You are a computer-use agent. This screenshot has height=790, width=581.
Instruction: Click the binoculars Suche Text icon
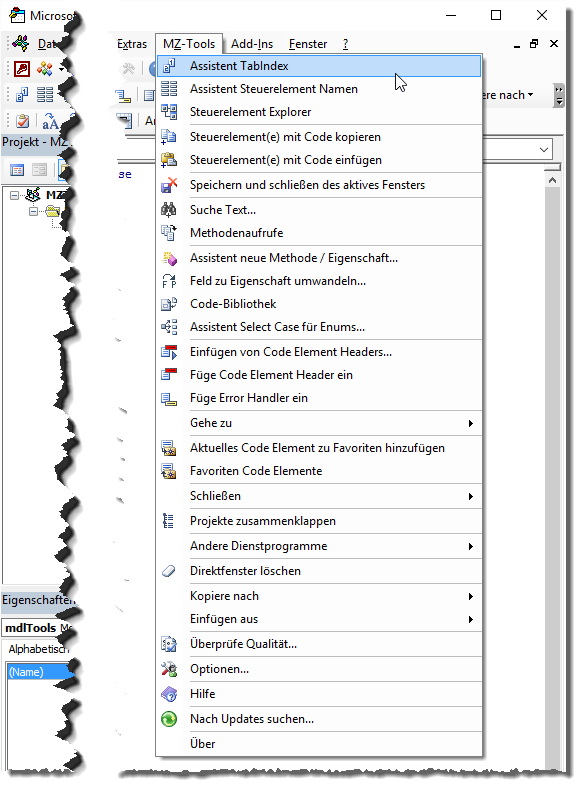tap(169, 210)
